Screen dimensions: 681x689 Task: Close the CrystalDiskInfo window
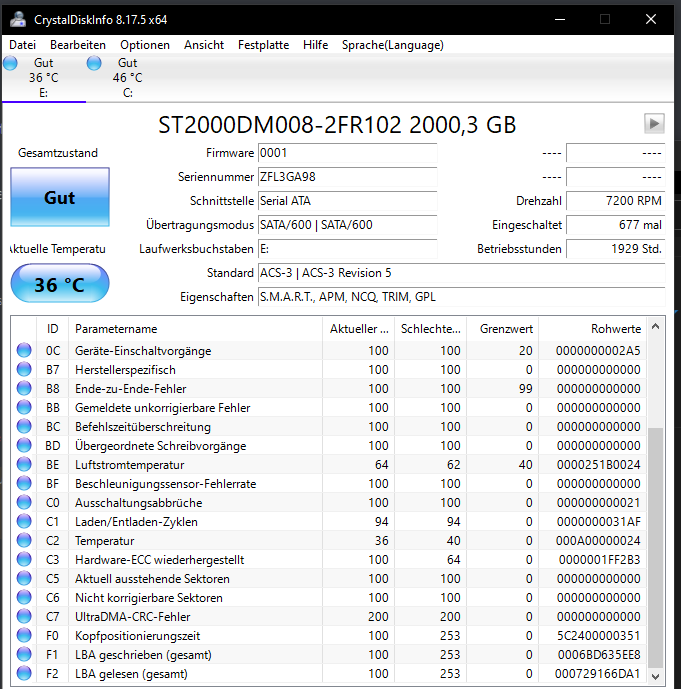pos(651,19)
